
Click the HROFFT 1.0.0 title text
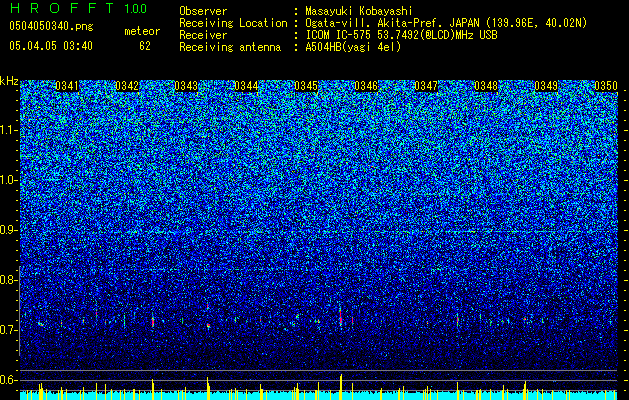click(78, 8)
